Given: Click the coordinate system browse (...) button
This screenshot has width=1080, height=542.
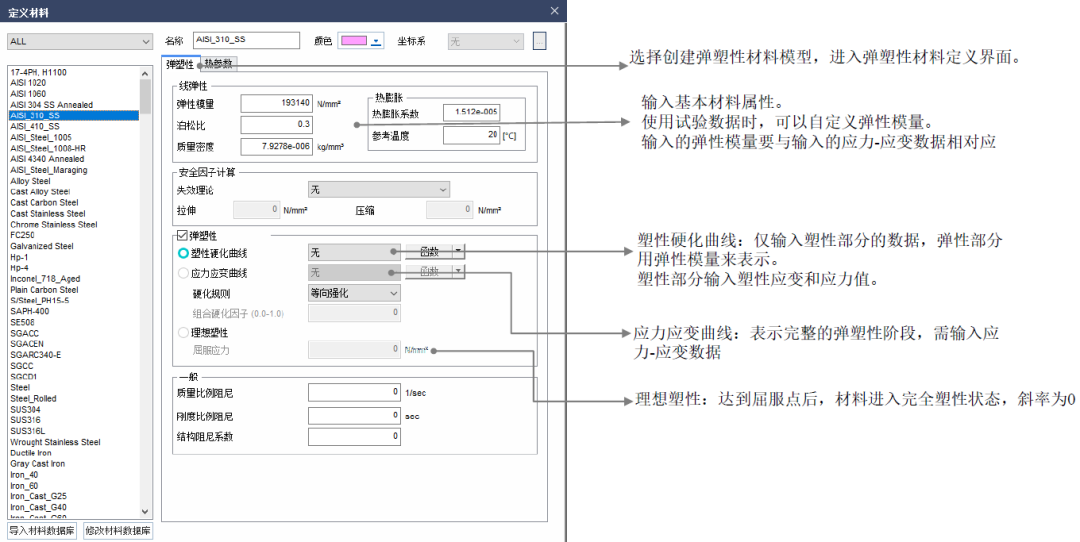Looking at the screenshot, I should click(x=540, y=41).
